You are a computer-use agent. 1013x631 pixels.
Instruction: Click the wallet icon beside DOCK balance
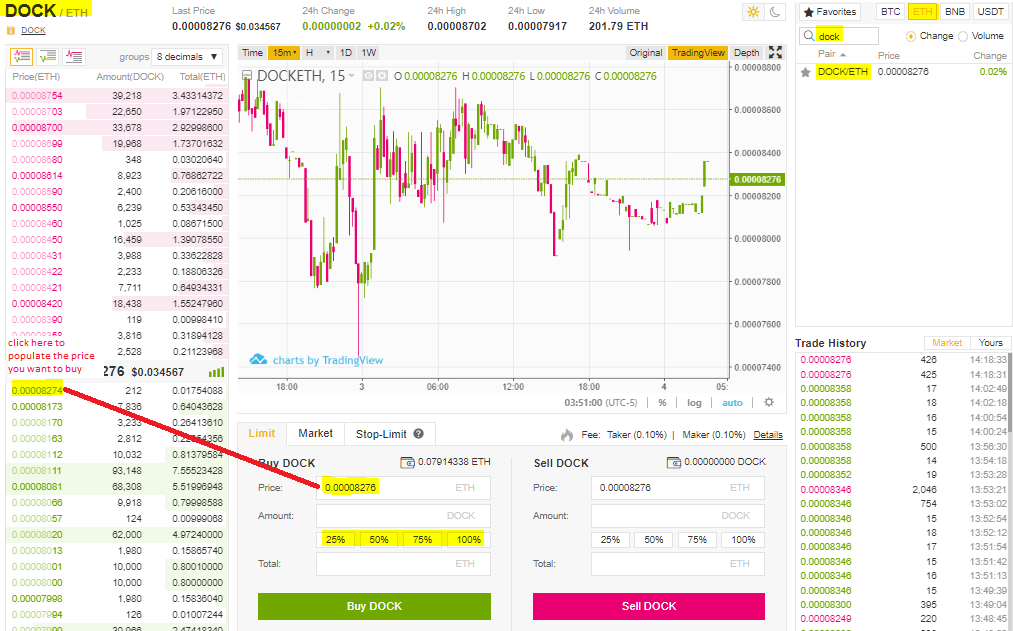tap(674, 462)
